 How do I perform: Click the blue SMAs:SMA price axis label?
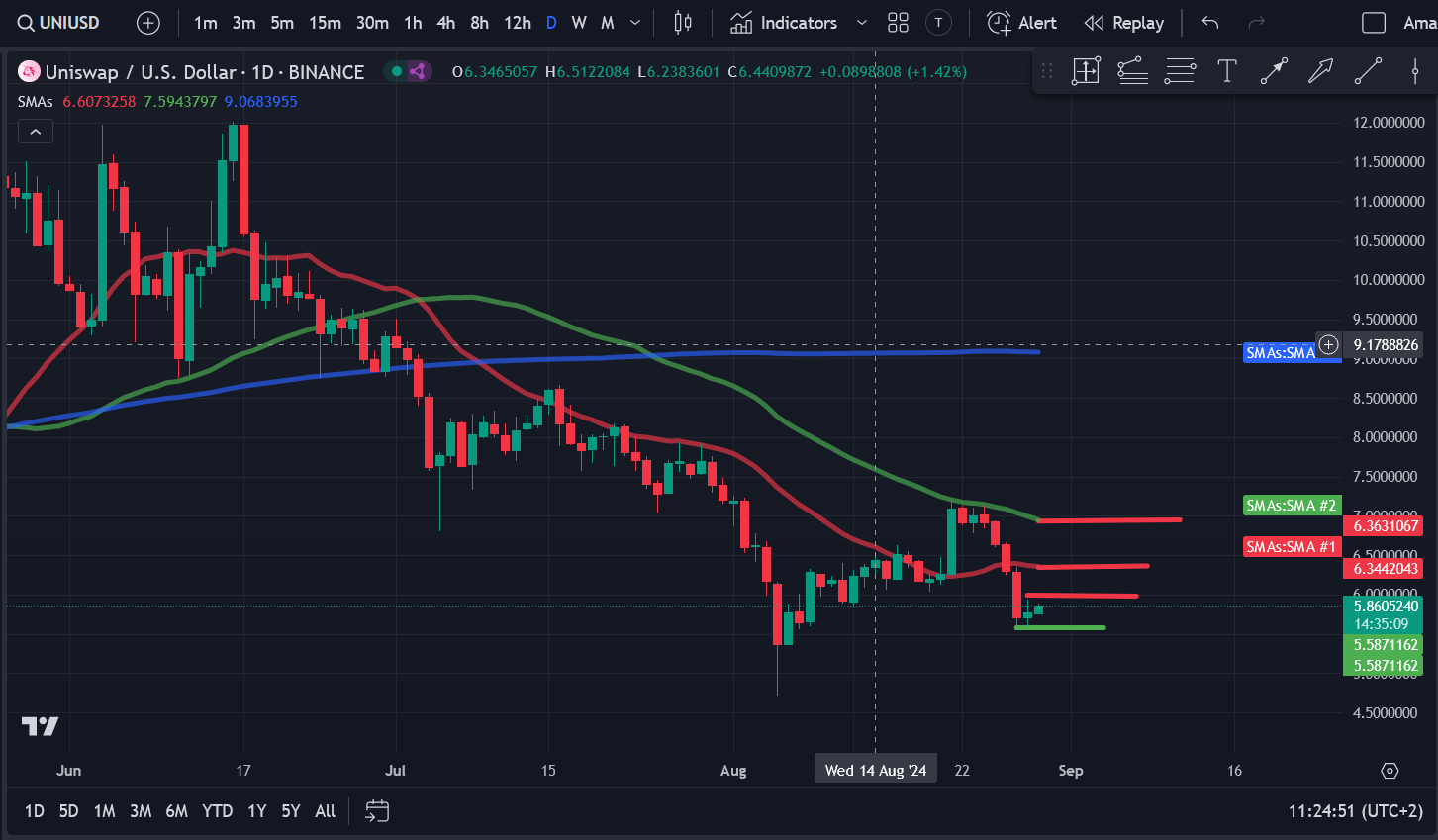(x=1280, y=352)
